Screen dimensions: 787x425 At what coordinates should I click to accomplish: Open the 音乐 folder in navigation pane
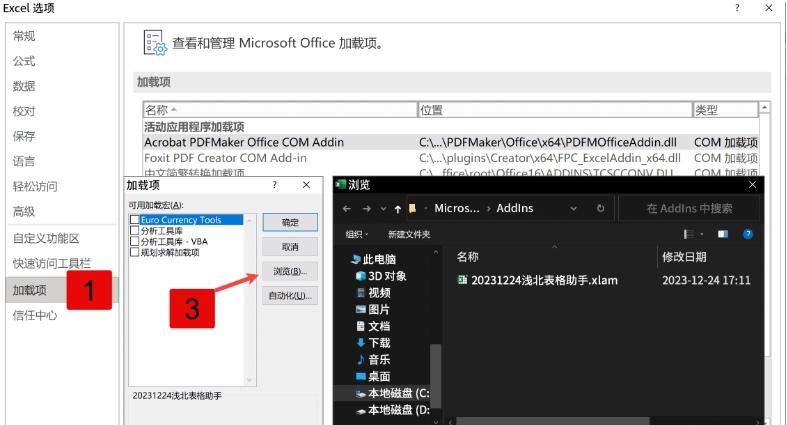pyautogui.click(x=373, y=360)
